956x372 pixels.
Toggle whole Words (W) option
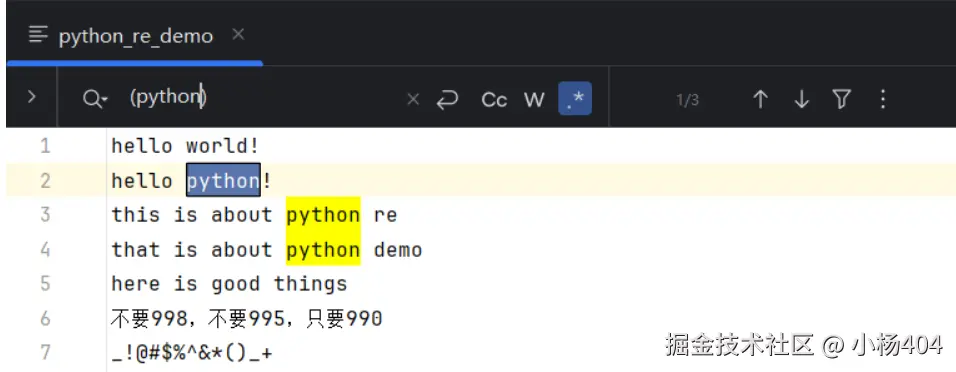click(x=534, y=99)
